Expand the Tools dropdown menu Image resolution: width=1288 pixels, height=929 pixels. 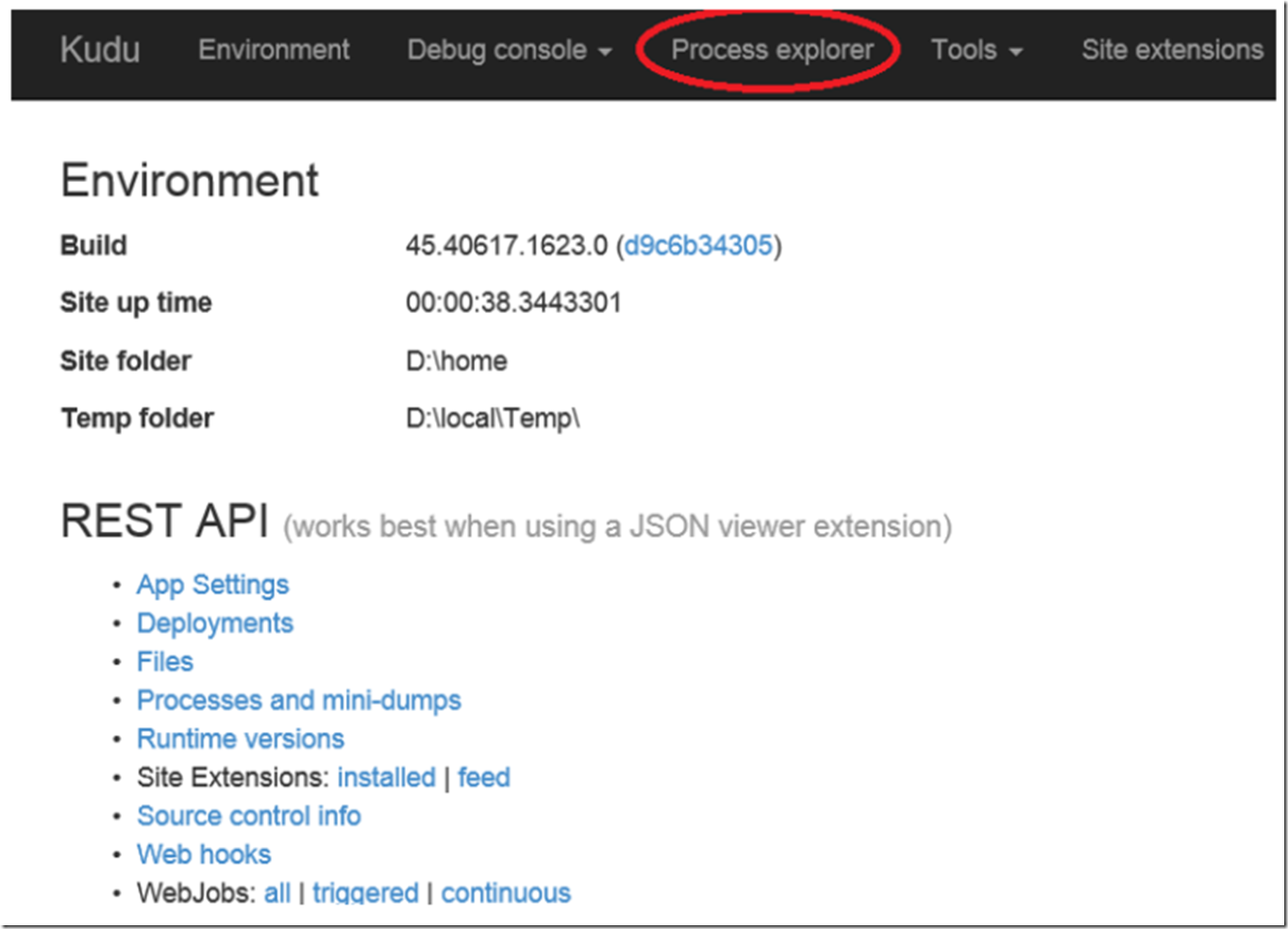coord(977,50)
